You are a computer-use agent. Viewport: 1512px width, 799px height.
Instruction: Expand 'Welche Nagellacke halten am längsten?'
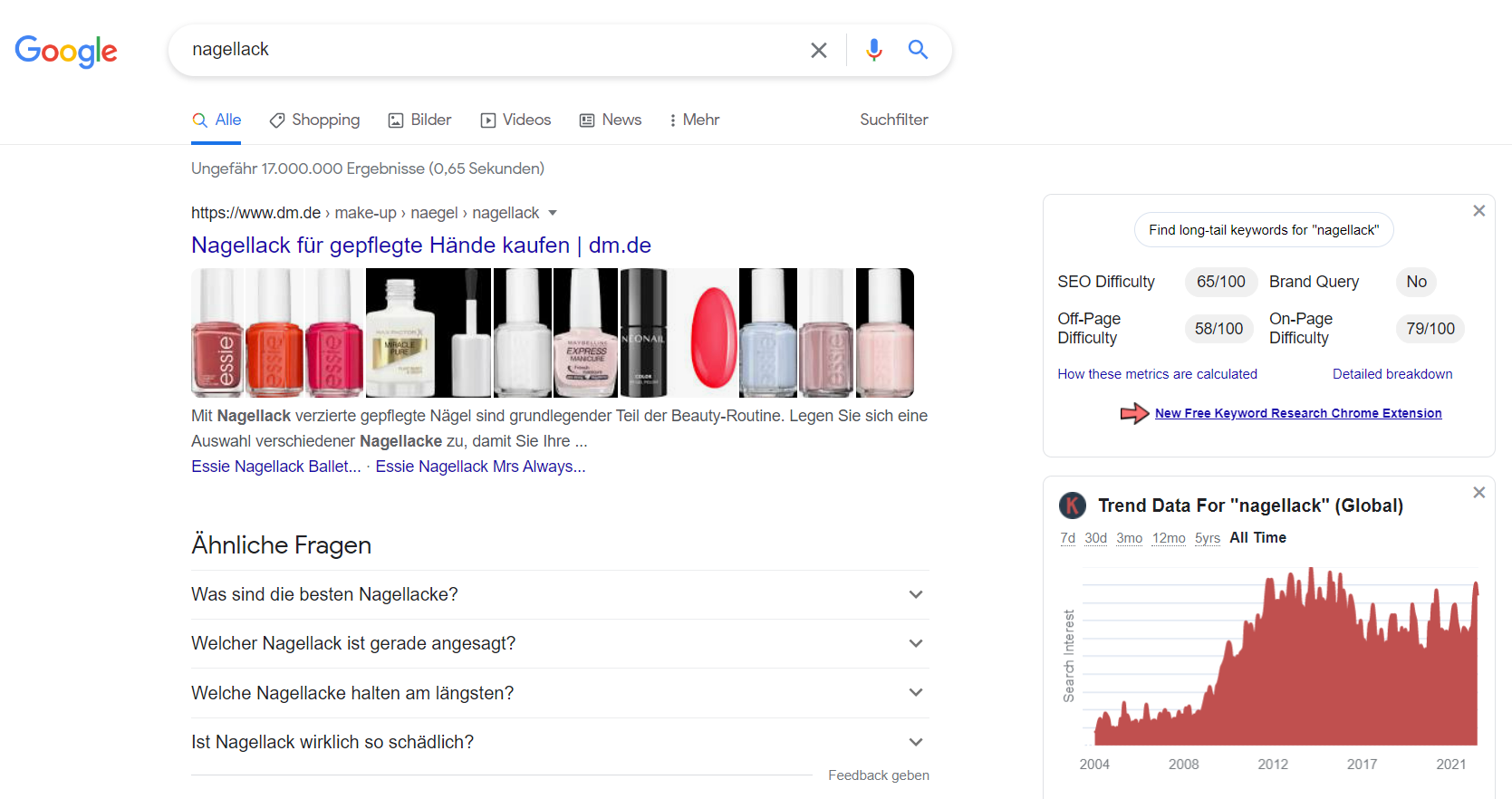560,693
